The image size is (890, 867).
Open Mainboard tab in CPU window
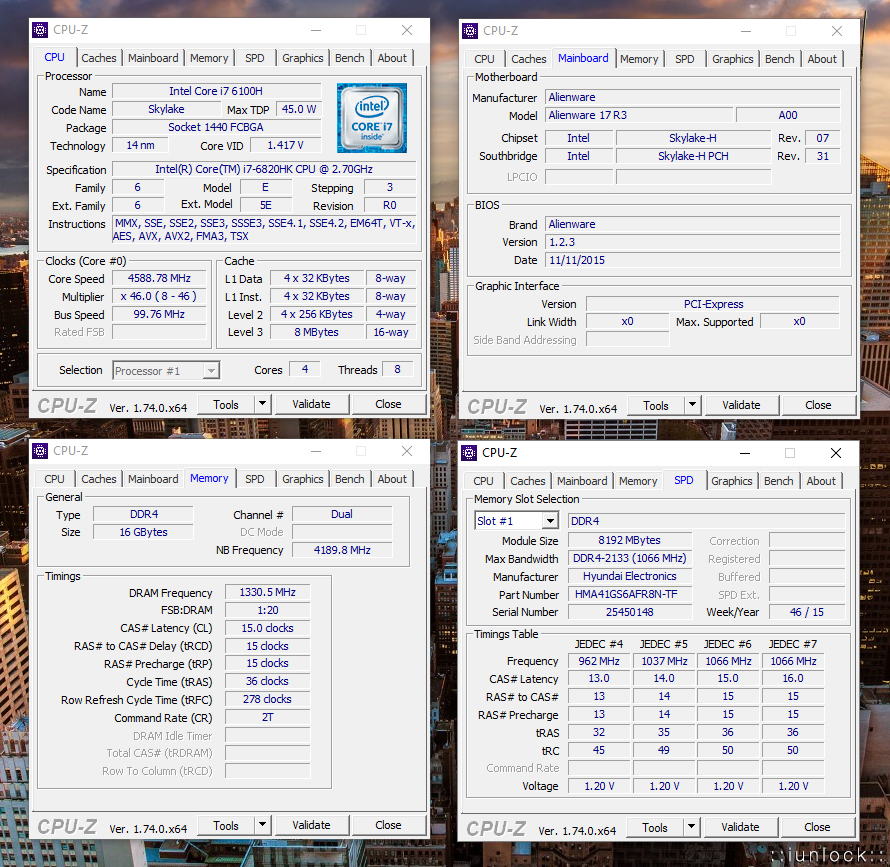[153, 58]
